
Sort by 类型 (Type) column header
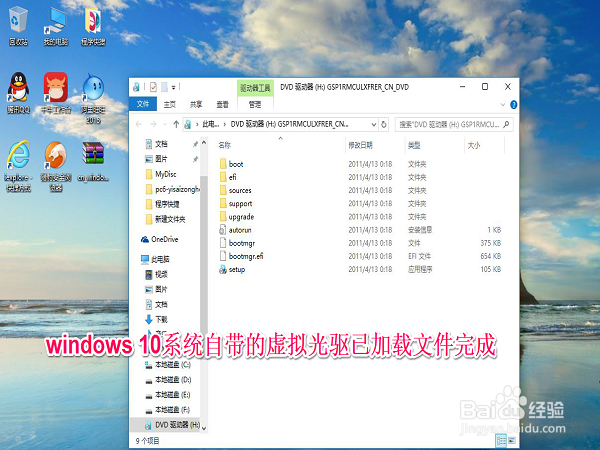[414, 145]
